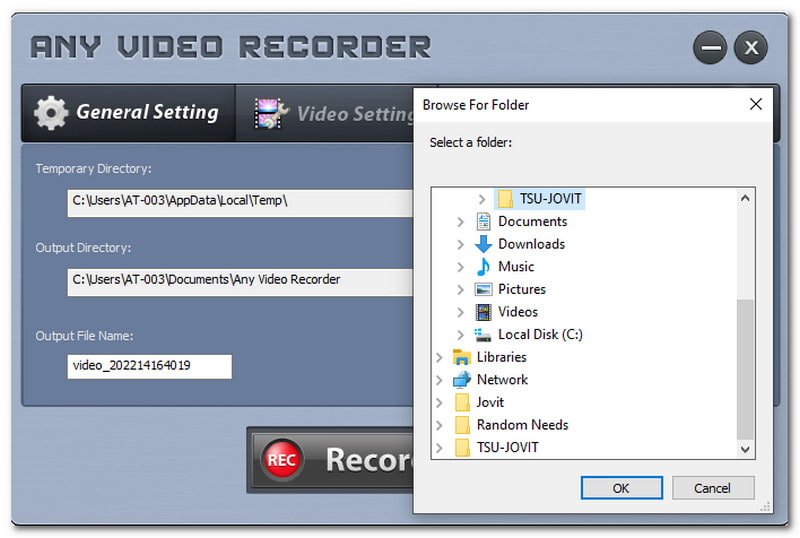Click the highlighted TSU-JOVIT folder icon
This screenshot has width=800, height=538.
(x=505, y=199)
